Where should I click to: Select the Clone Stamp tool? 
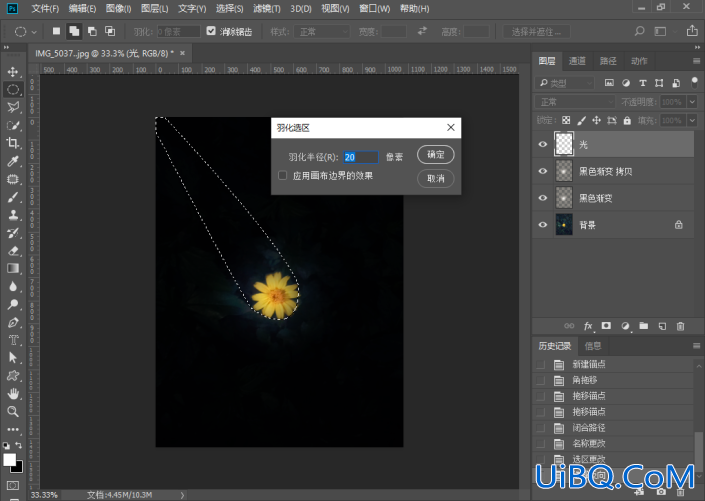[13, 215]
